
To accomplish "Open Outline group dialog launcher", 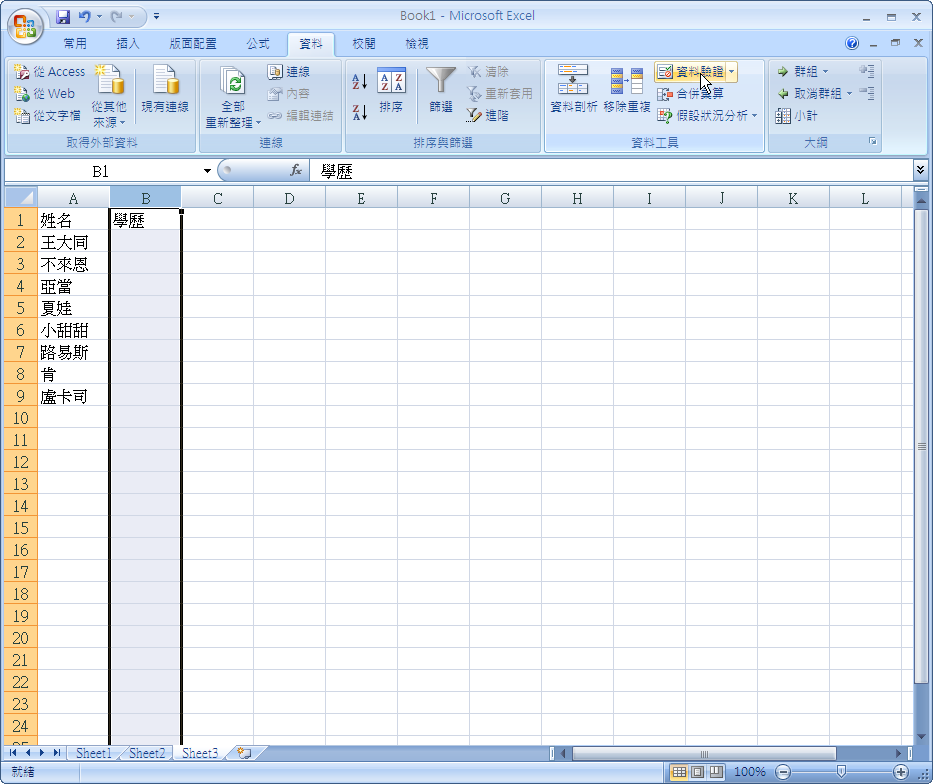I will point(872,142).
